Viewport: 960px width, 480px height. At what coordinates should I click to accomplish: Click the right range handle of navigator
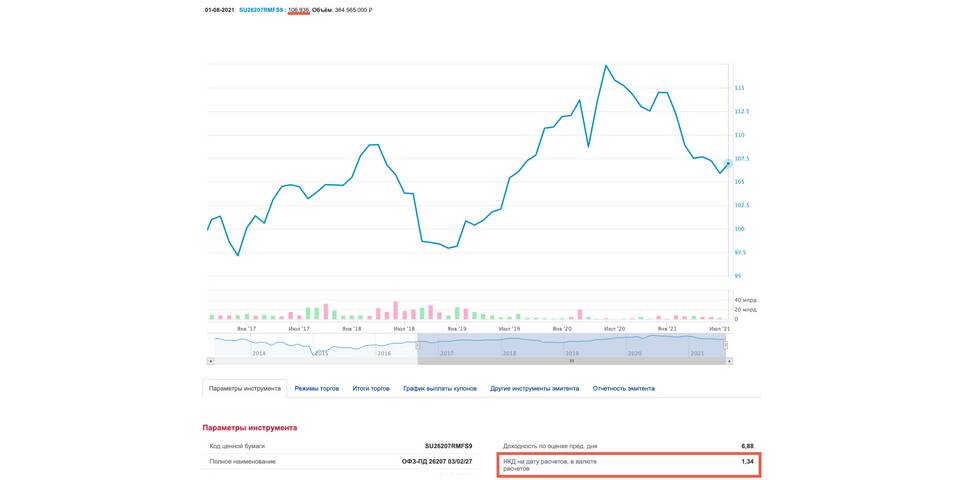point(725,345)
